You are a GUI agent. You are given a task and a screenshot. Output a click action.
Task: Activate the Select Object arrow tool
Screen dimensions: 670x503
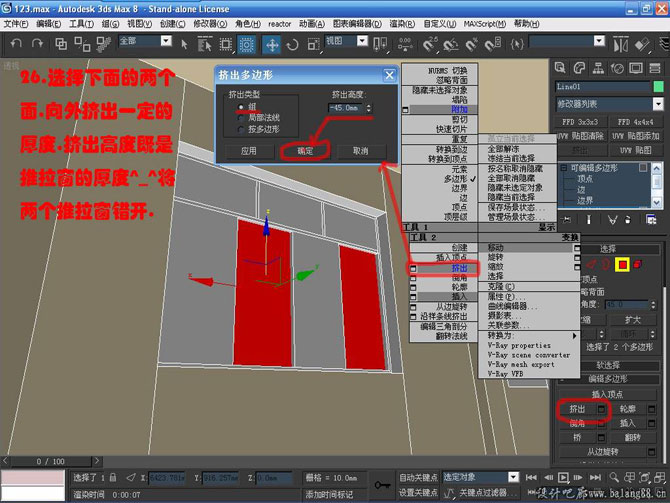(184, 44)
